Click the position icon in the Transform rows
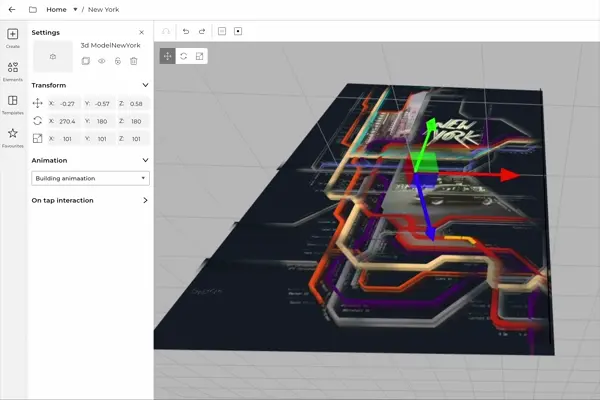This screenshot has height=400, width=600. pos(38,103)
